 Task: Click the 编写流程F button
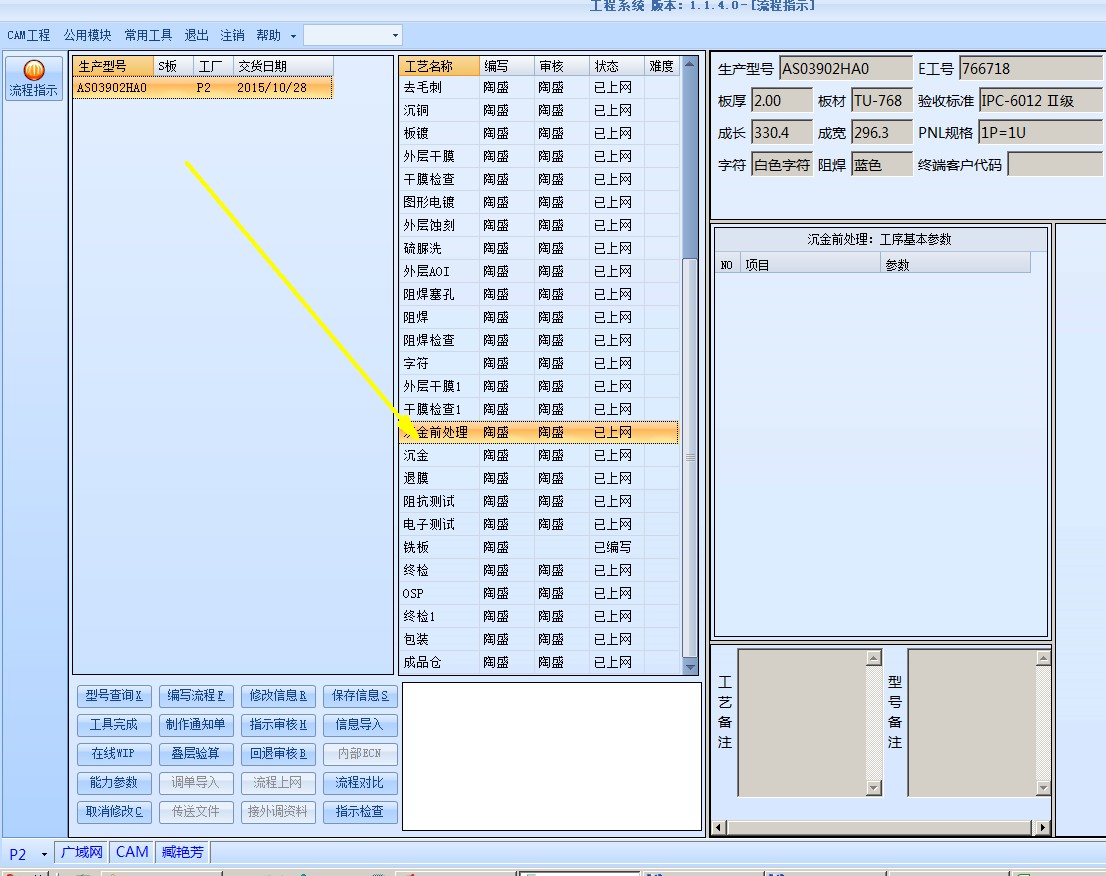(x=196, y=696)
